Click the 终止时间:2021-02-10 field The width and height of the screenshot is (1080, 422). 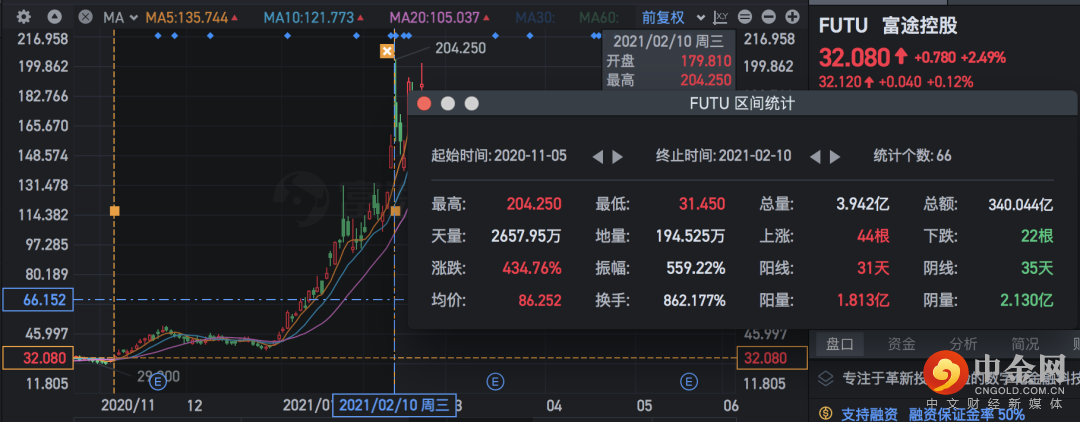(x=723, y=156)
